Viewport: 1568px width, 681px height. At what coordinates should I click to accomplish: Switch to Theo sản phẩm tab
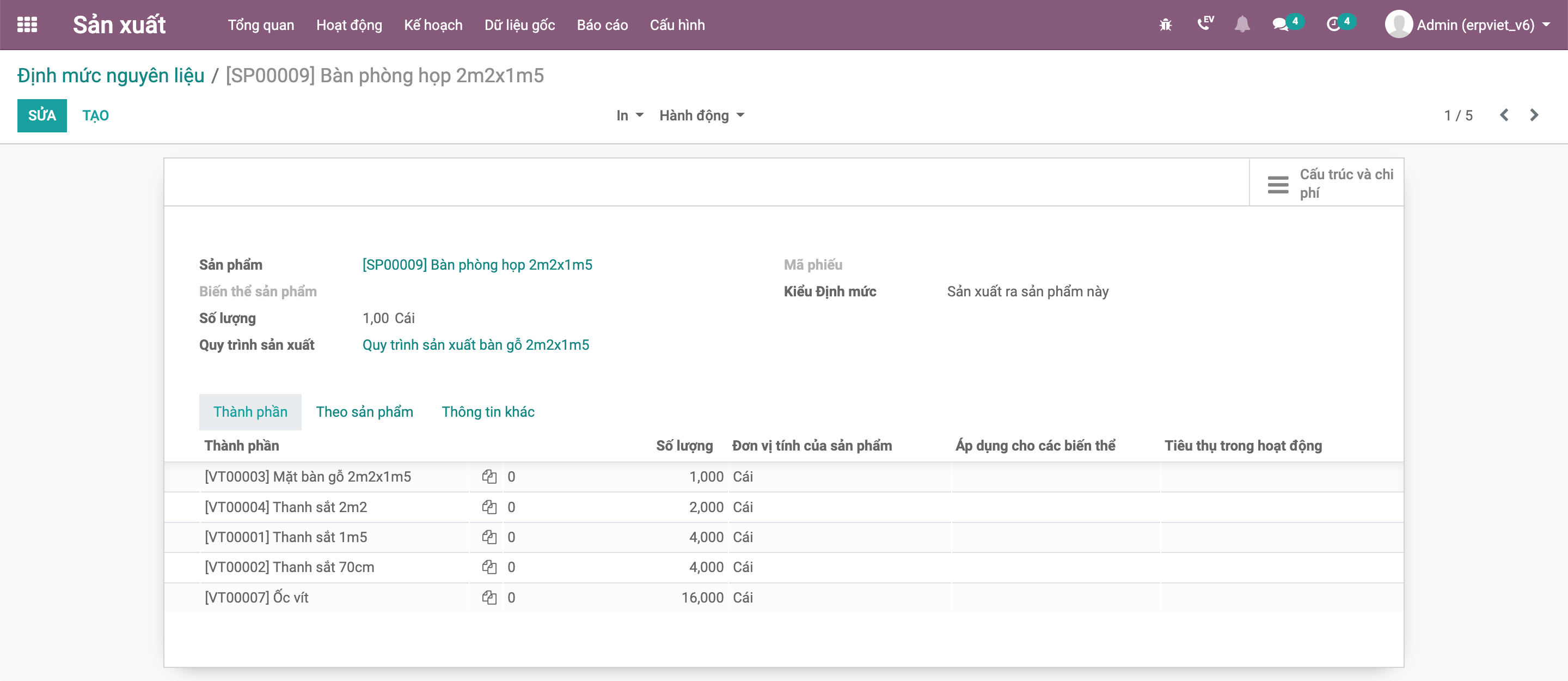(x=364, y=412)
